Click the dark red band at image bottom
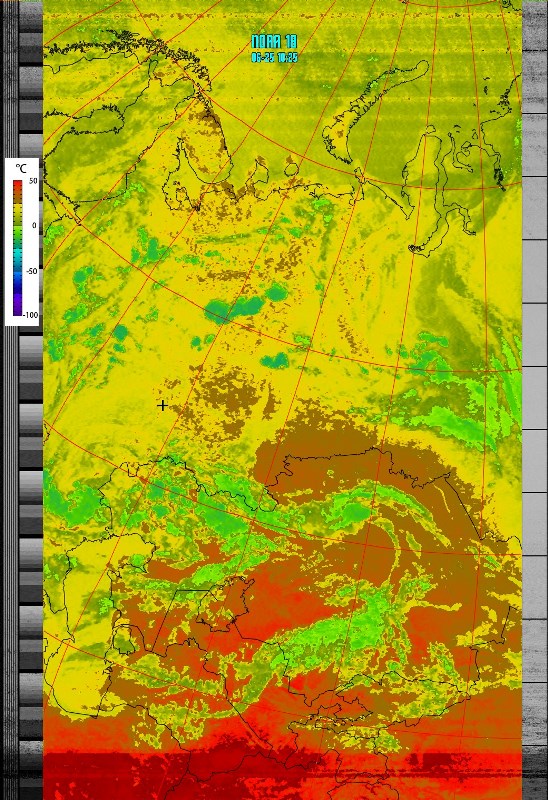The width and height of the screenshot is (548, 800). (x=282, y=776)
